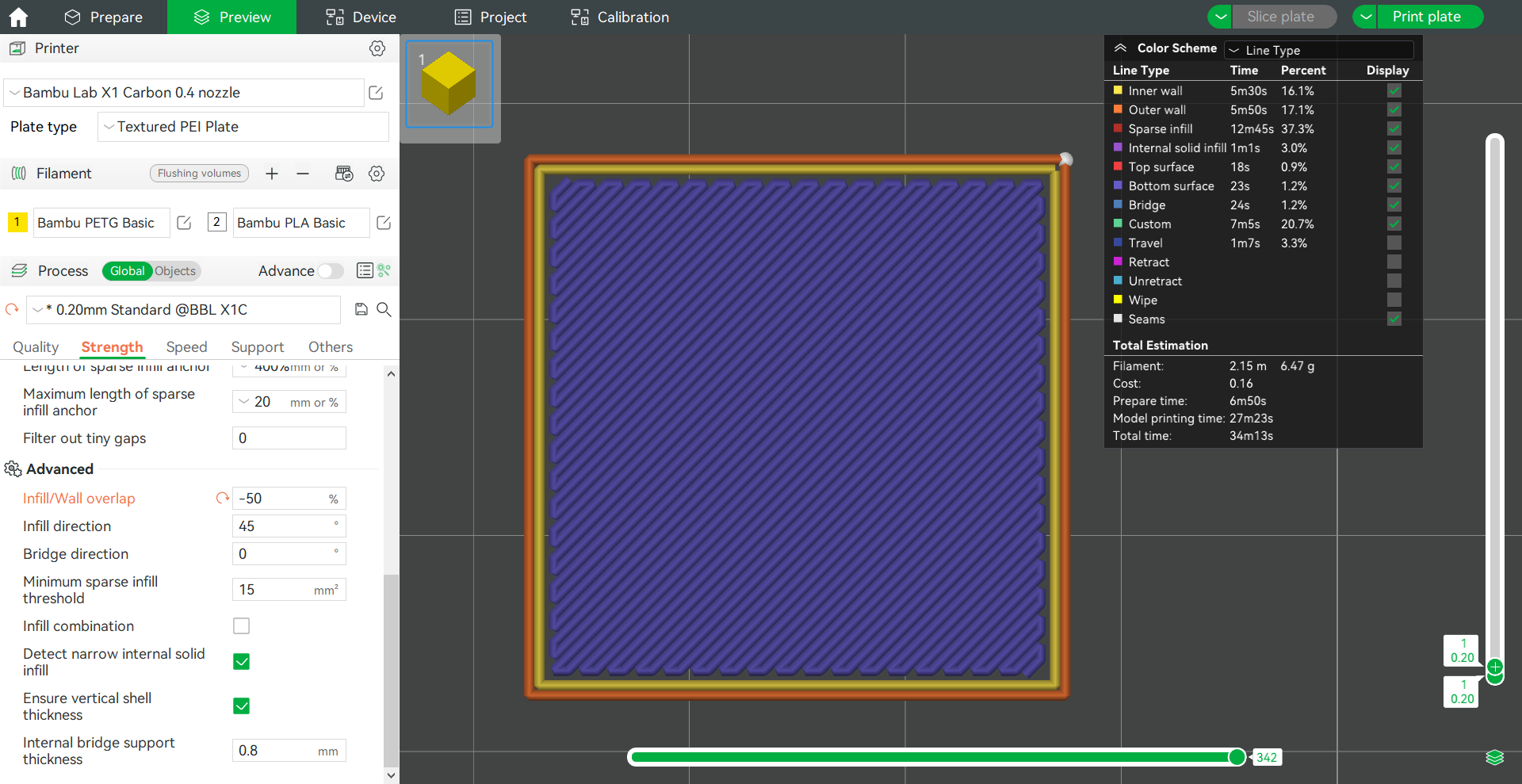The height and width of the screenshot is (784, 1522).
Task: Reset Infill/Wall overlap to default
Action: click(222, 498)
